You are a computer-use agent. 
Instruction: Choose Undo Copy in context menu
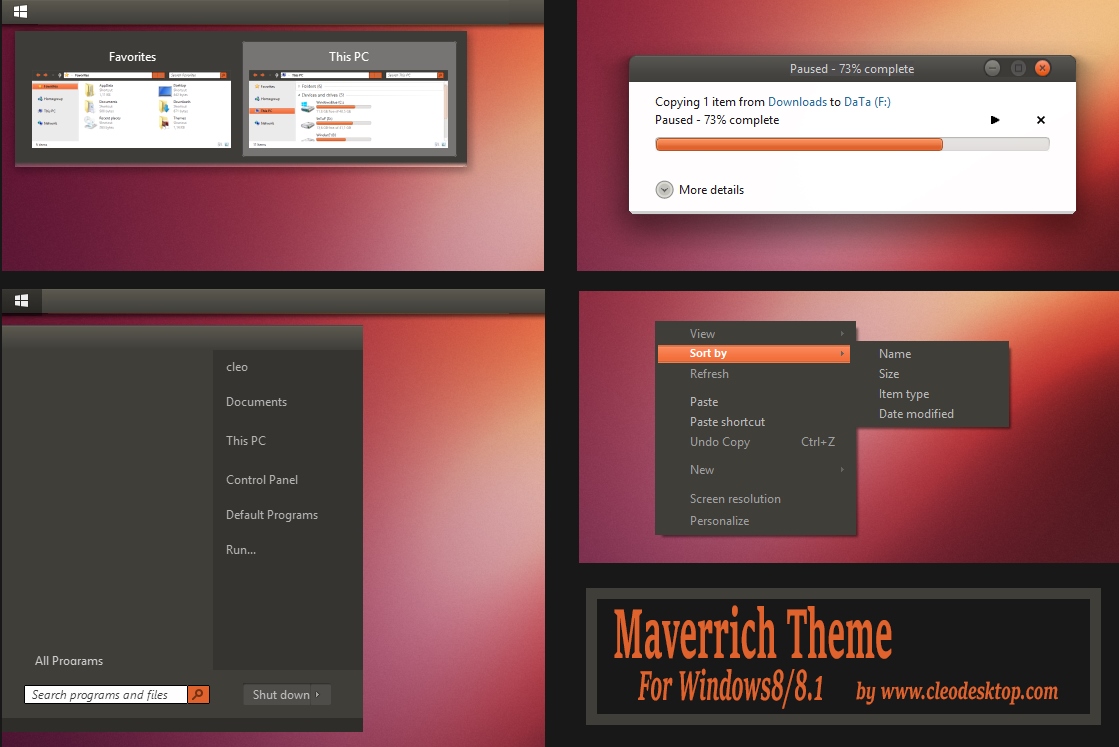pyautogui.click(x=754, y=442)
